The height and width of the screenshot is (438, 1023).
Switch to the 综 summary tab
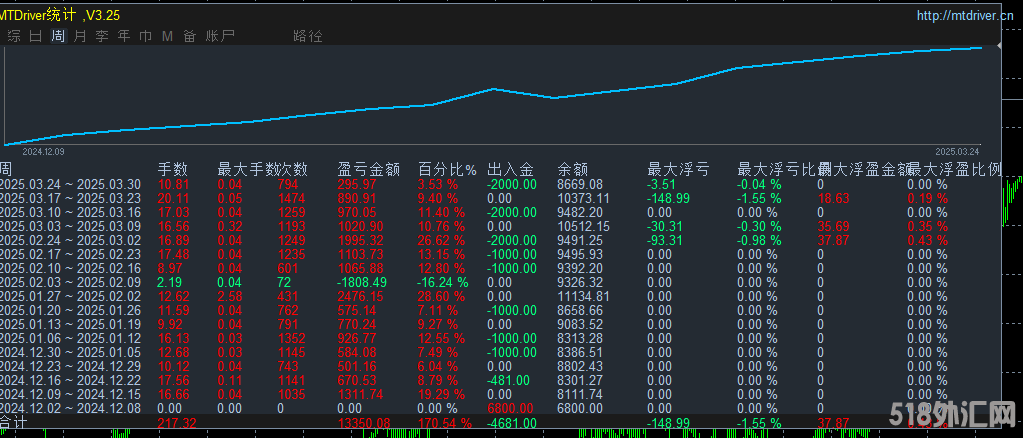pyautogui.click(x=14, y=36)
